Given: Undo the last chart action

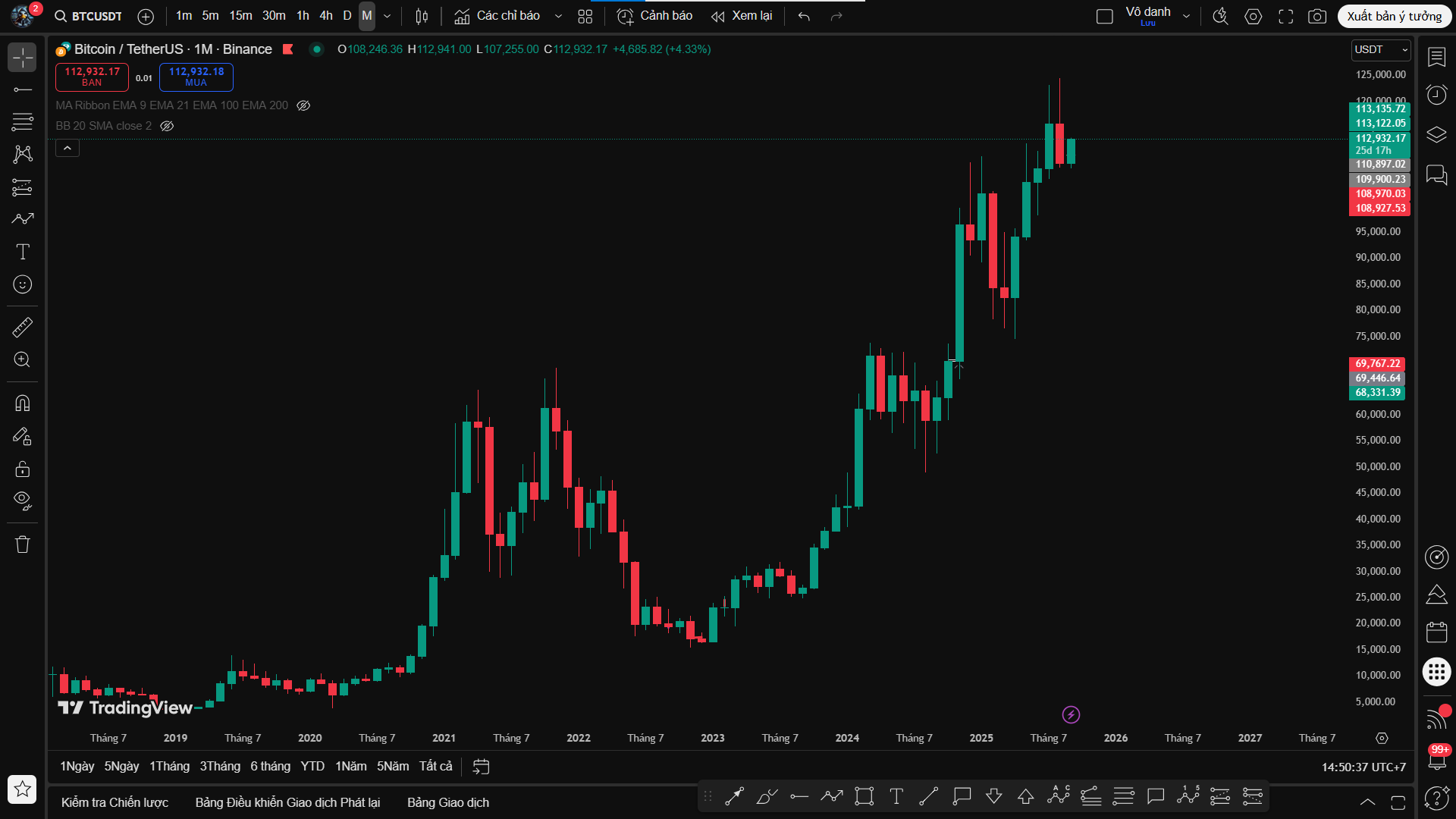Looking at the screenshot, I should click(805, 16).
